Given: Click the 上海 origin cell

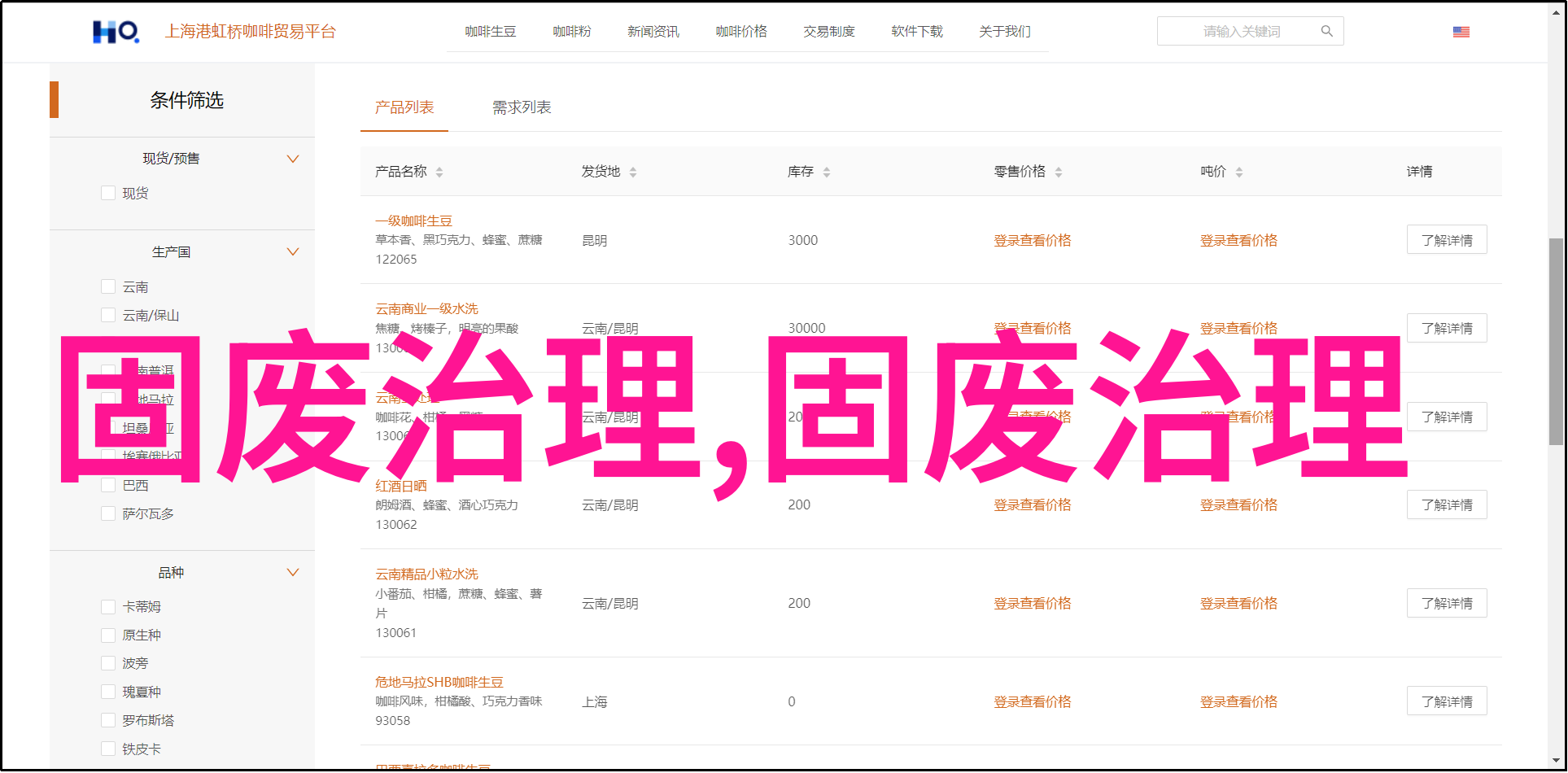Looking at the screenshot, I should click(594, 701).
